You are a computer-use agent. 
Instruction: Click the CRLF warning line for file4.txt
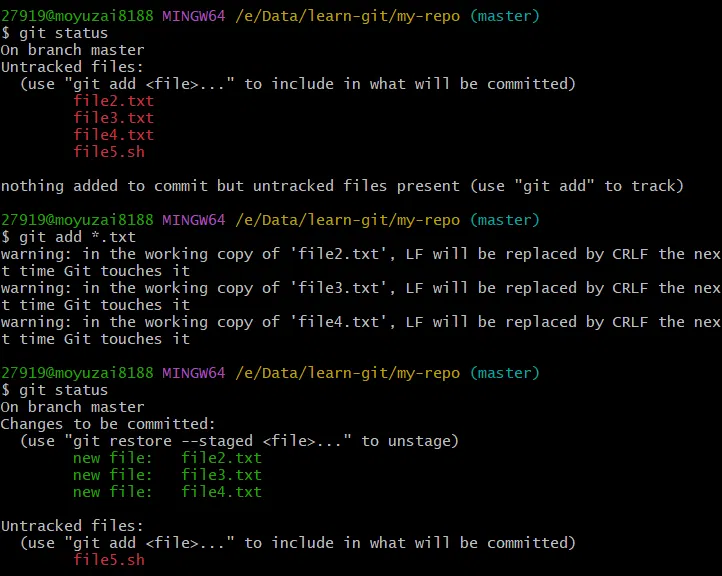click(360, 322)
